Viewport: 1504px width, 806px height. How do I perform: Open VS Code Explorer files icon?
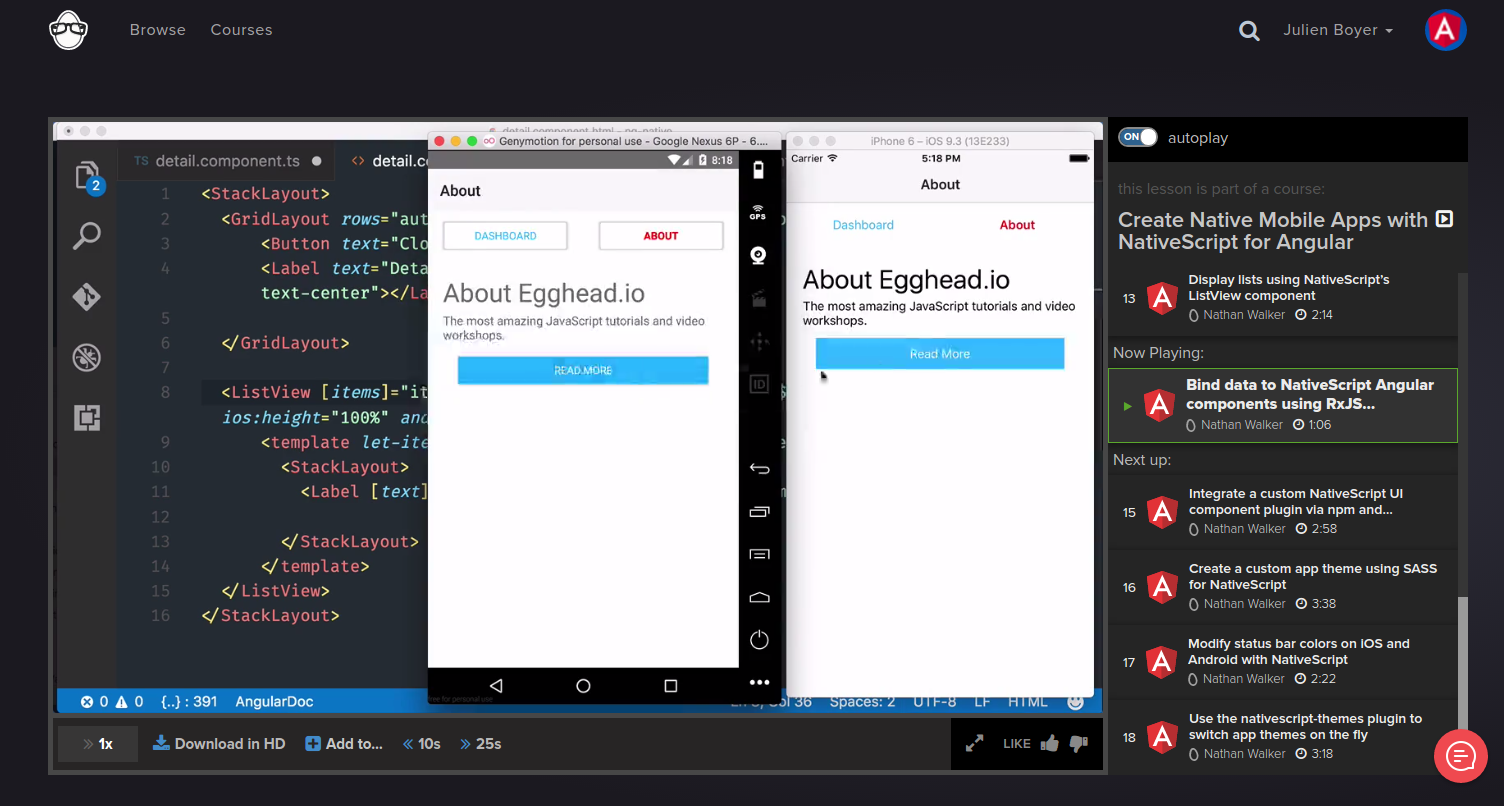[x=88, y=177]
